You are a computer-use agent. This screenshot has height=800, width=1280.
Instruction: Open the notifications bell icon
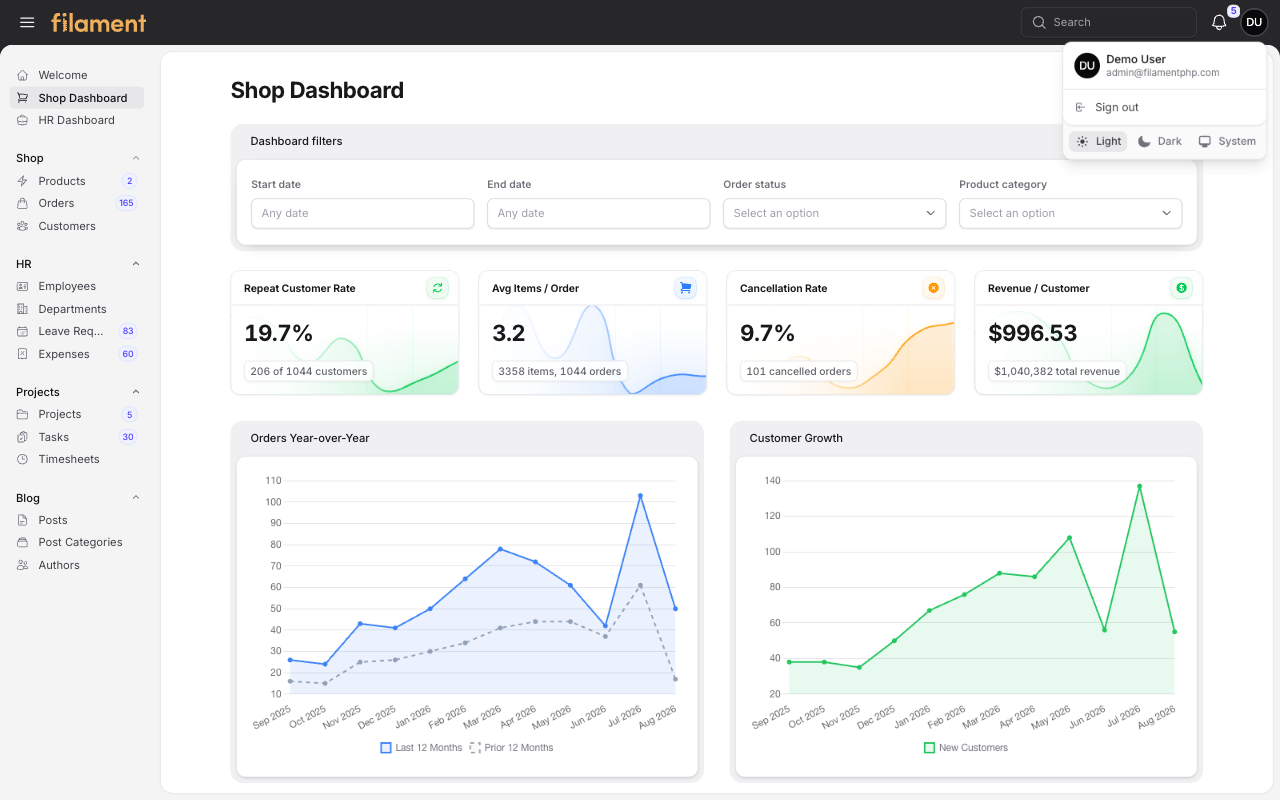(x=1219, y=22)
